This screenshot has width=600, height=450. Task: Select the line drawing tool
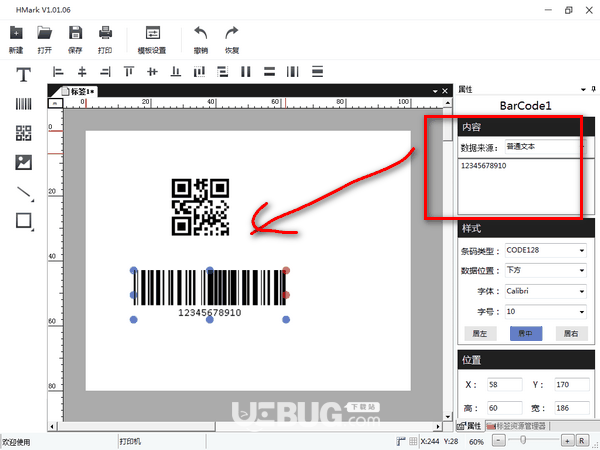[25, 193]
